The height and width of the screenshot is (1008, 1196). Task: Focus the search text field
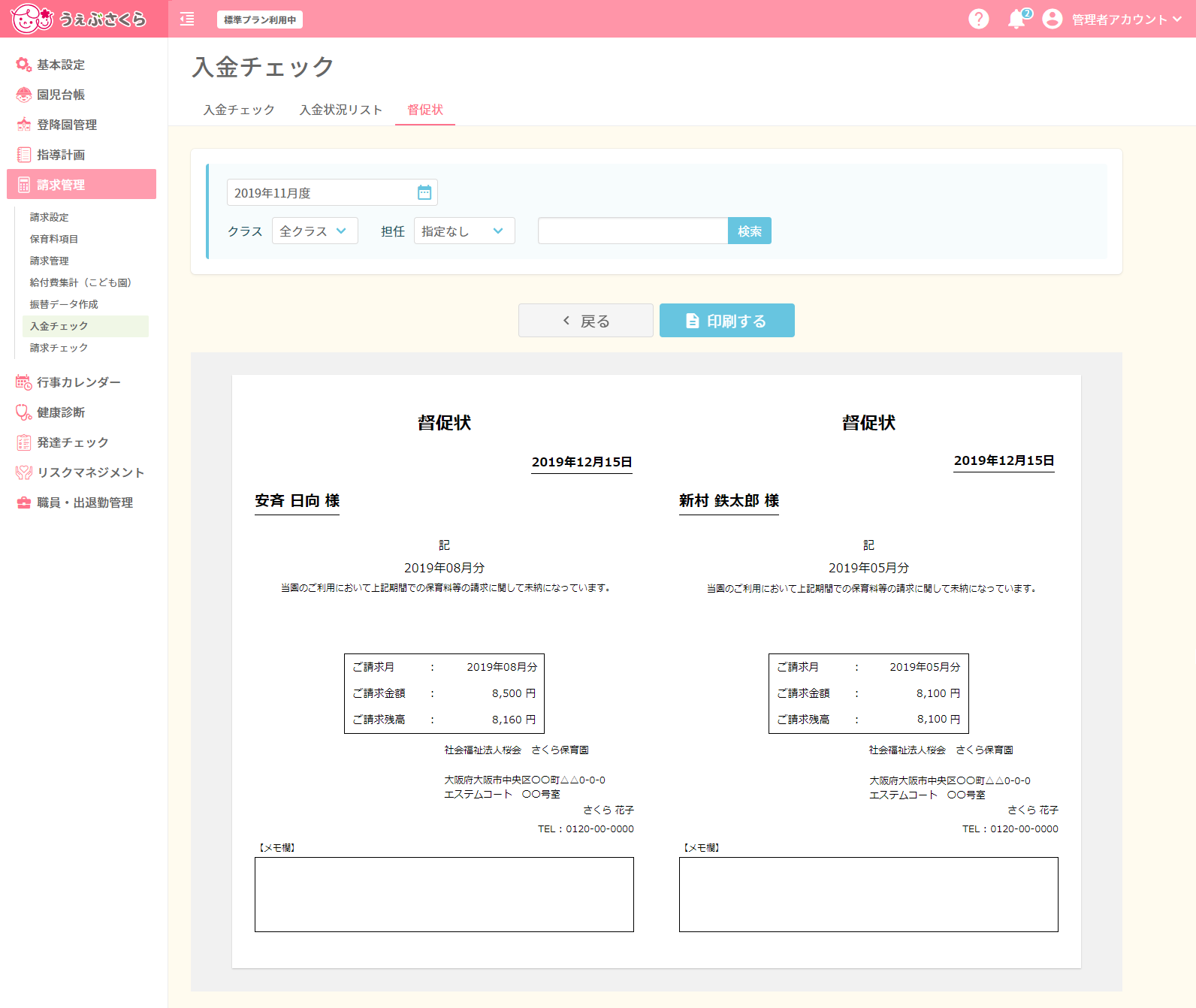633,231
